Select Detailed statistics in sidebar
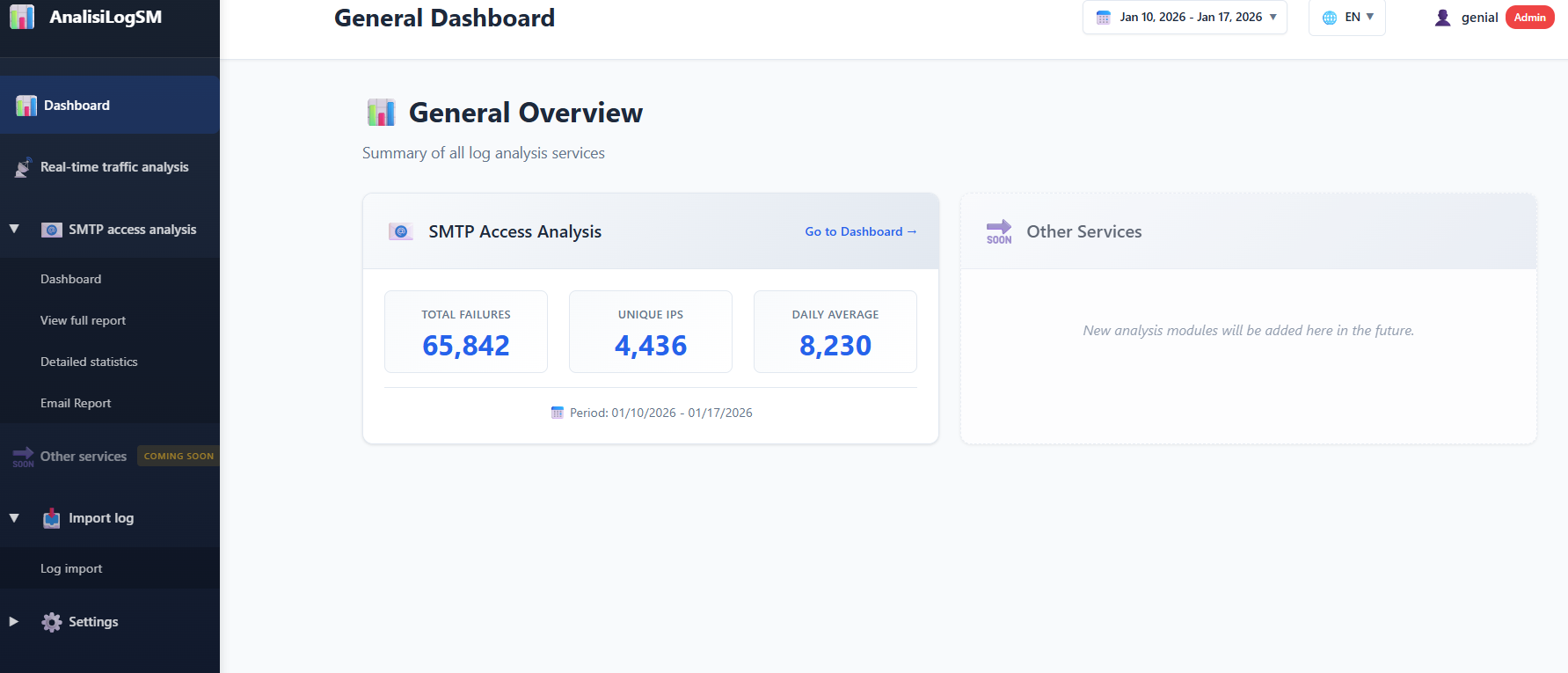Viewport: 1568px width, 673px height. [89, 362]
